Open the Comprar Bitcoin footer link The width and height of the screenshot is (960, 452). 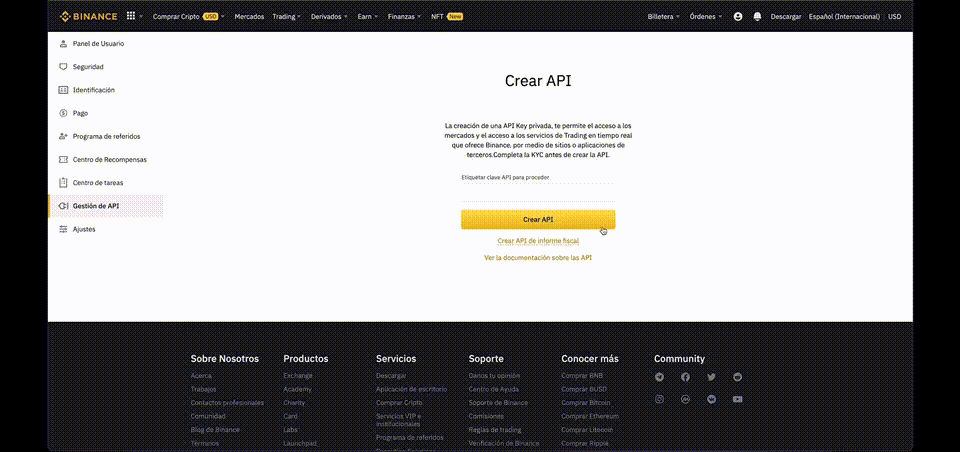point(586,402)
